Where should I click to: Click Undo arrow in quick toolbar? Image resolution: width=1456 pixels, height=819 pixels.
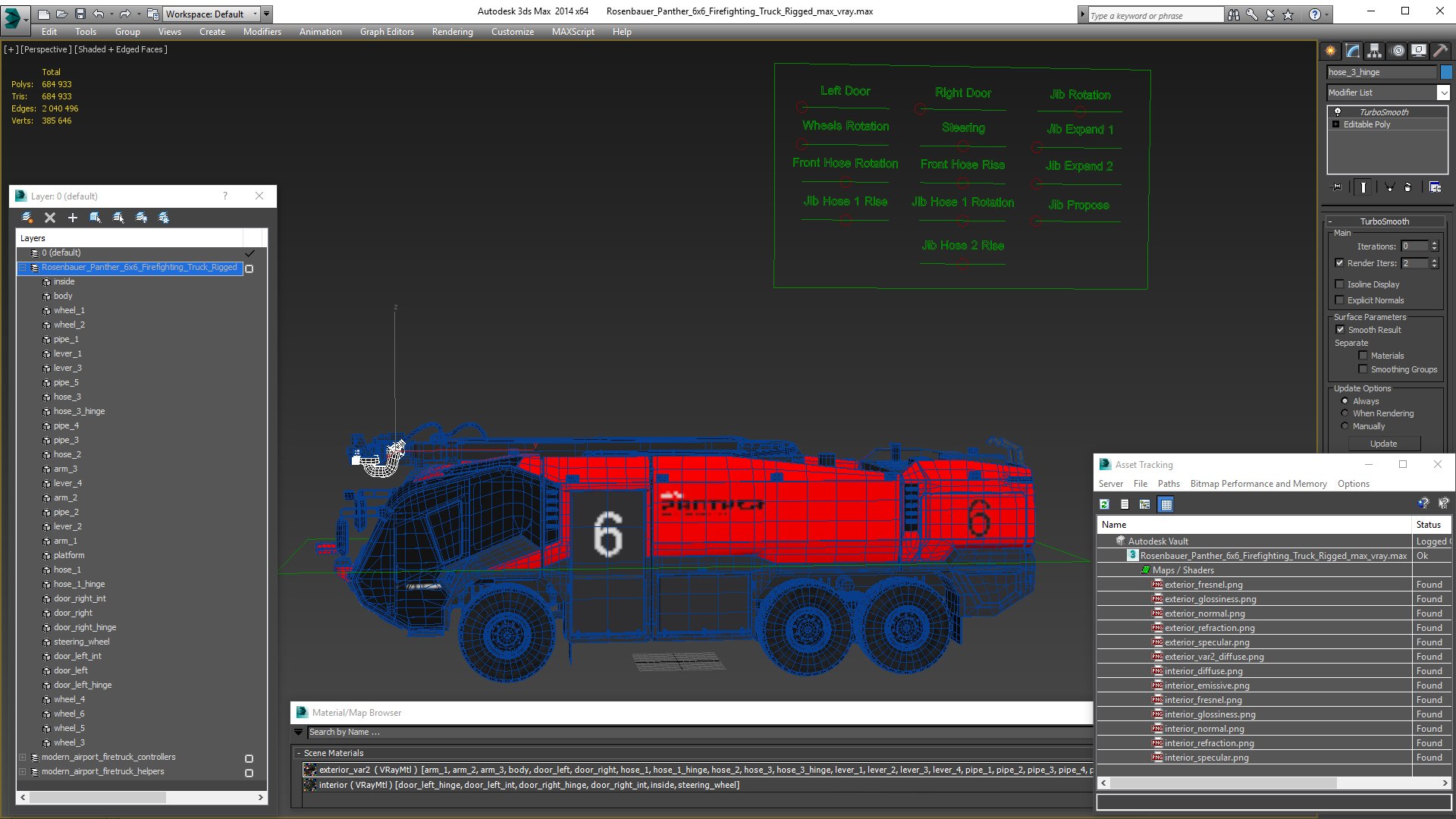(x=98, y=14)
